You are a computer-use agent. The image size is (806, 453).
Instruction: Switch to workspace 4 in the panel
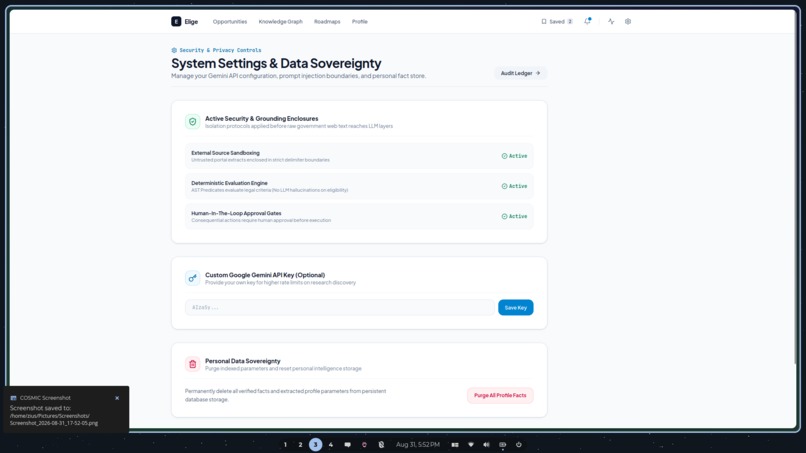[x=331, y=445]
